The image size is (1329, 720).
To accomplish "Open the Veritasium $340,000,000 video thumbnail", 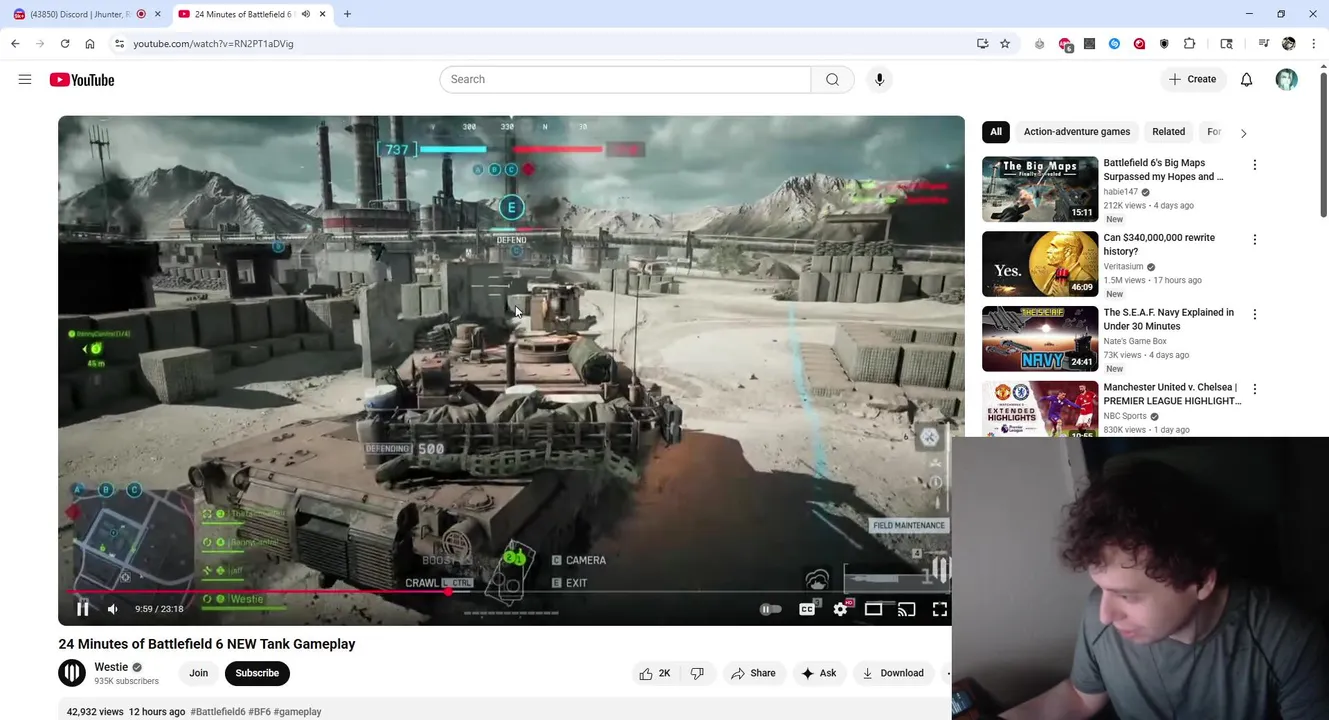I will tap(1040, 264).
